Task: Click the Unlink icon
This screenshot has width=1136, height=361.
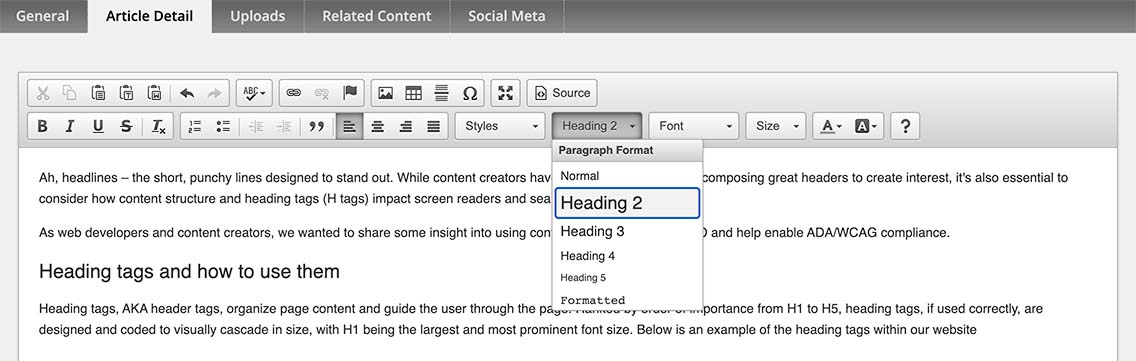Action: coord(322,93)
